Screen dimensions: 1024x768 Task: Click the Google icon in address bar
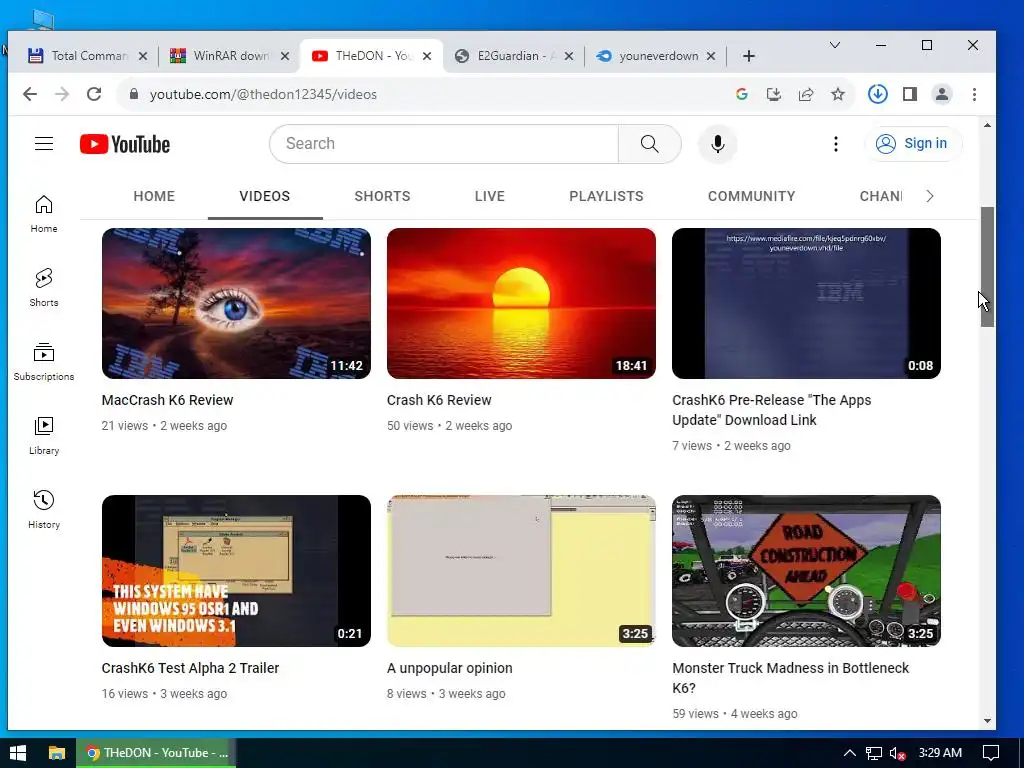741,94
